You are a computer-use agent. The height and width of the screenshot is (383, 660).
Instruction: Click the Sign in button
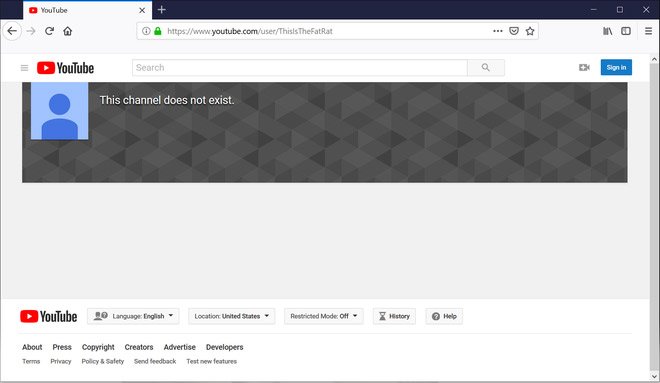616,67
